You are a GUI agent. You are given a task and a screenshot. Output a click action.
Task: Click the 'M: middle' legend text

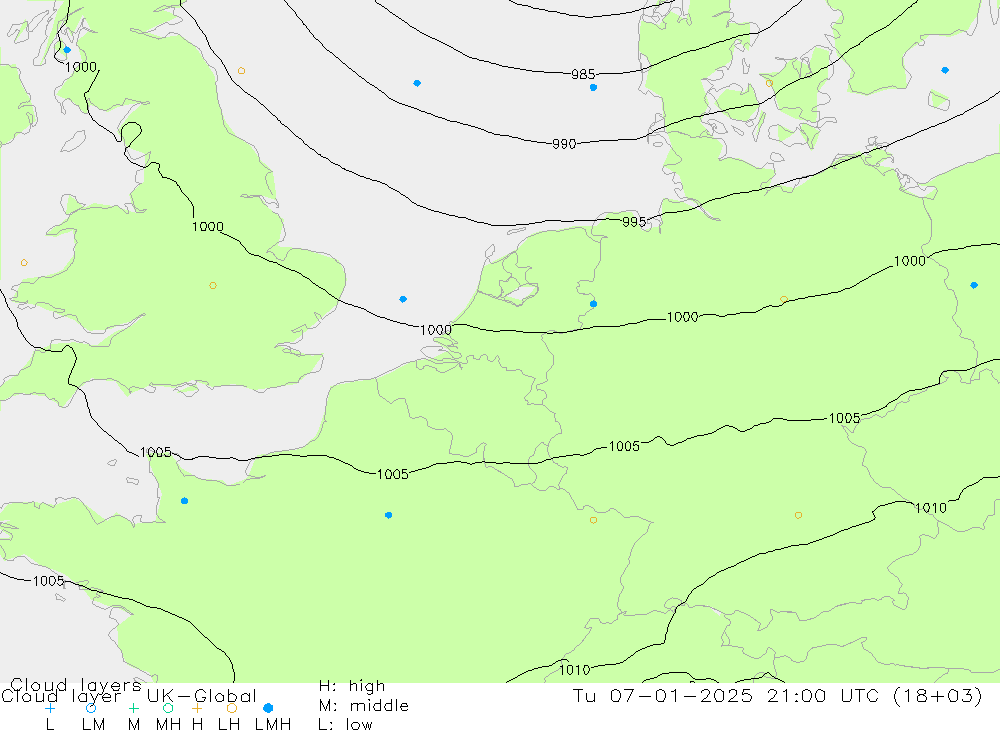point(364,706)
